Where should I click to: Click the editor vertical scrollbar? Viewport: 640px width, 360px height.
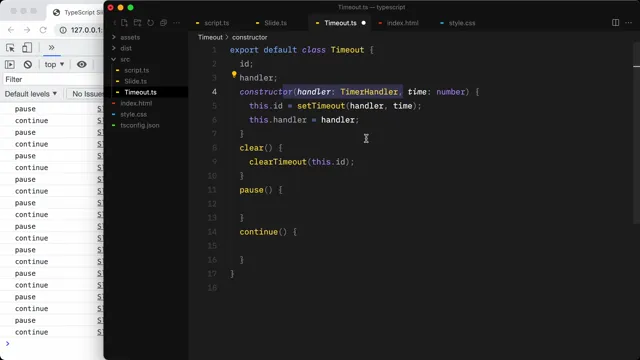click(x=636, y=133)
